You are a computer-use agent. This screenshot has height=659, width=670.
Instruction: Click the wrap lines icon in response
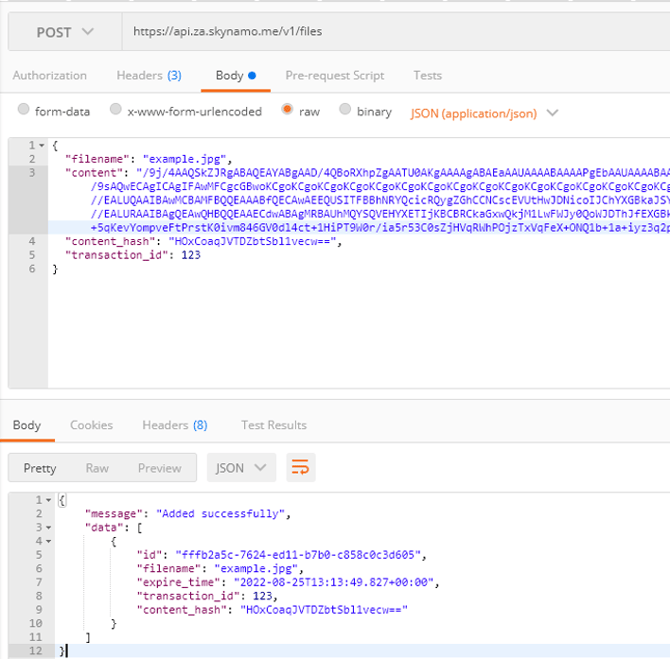point(300,467)
